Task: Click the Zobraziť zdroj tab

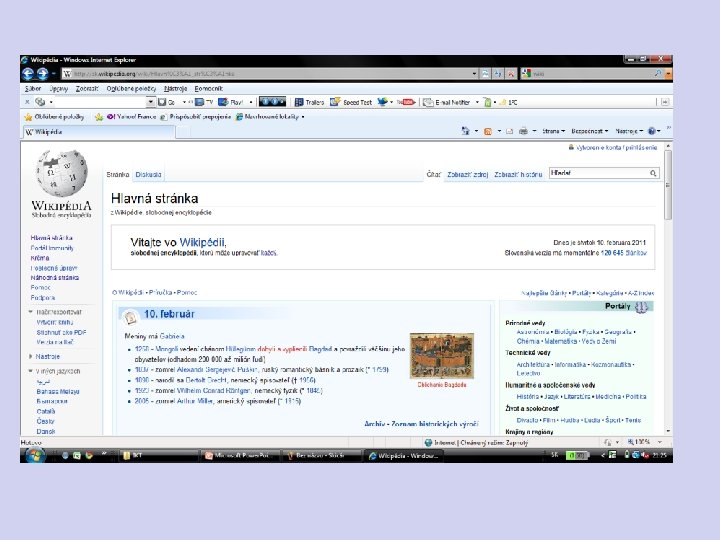Action: [x=467, y=174]
